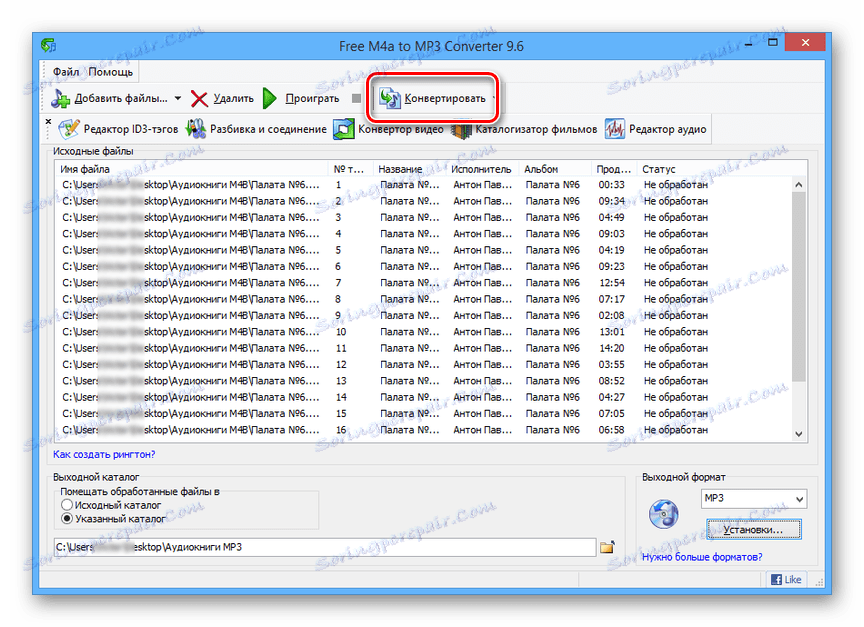Viewport: 864px width, 627px height.
Task: Click the window resize grip corner
Action: tap(819, 582)
